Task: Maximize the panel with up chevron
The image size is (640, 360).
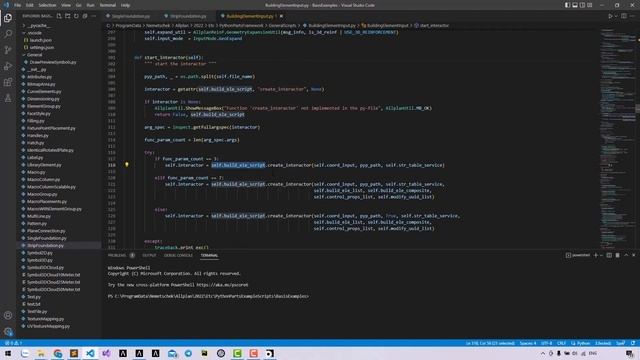Action: tap(626, 255)
